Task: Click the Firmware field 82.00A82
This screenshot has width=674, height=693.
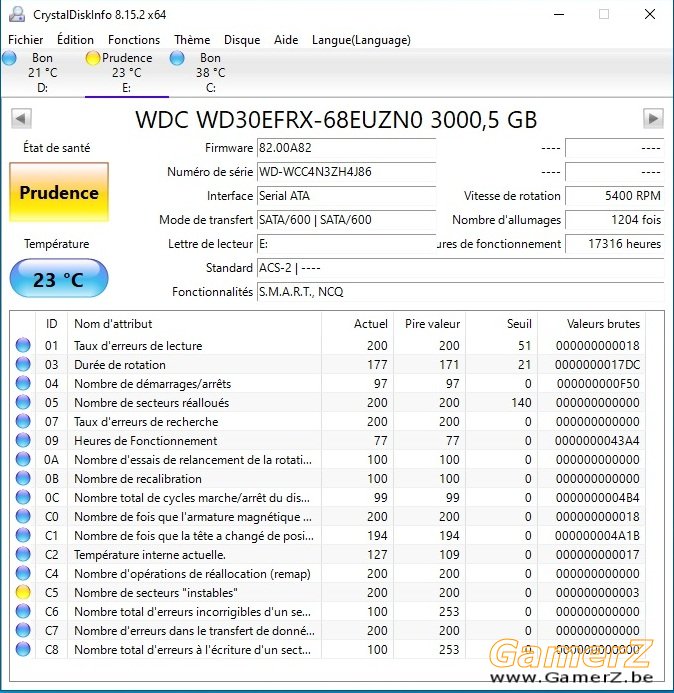Action: [347, 148]
